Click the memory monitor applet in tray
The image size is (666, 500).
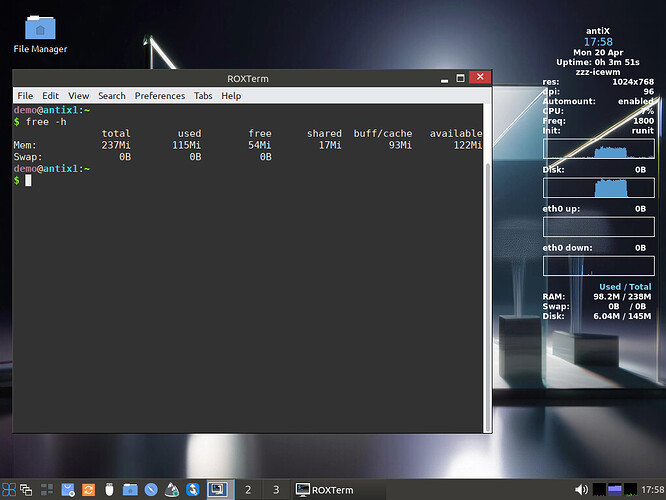click(615, 490)
